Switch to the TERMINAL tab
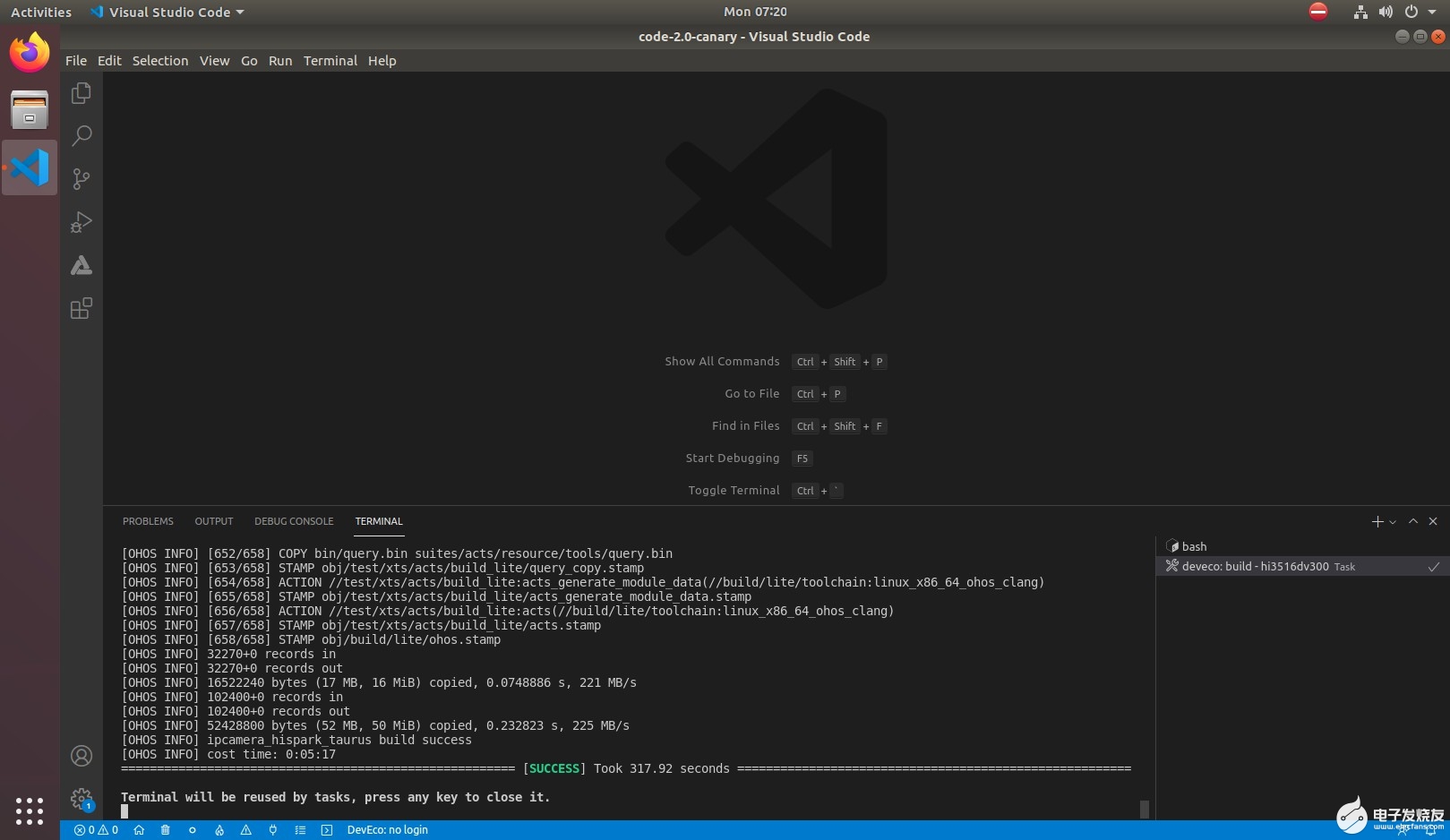Image resolution: width=1450 pixels, height=840 pixels. click(x=379, y=521)
